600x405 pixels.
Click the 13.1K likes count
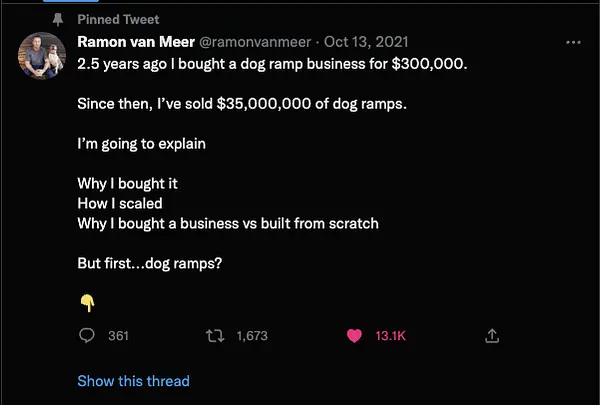coord(390,336)
